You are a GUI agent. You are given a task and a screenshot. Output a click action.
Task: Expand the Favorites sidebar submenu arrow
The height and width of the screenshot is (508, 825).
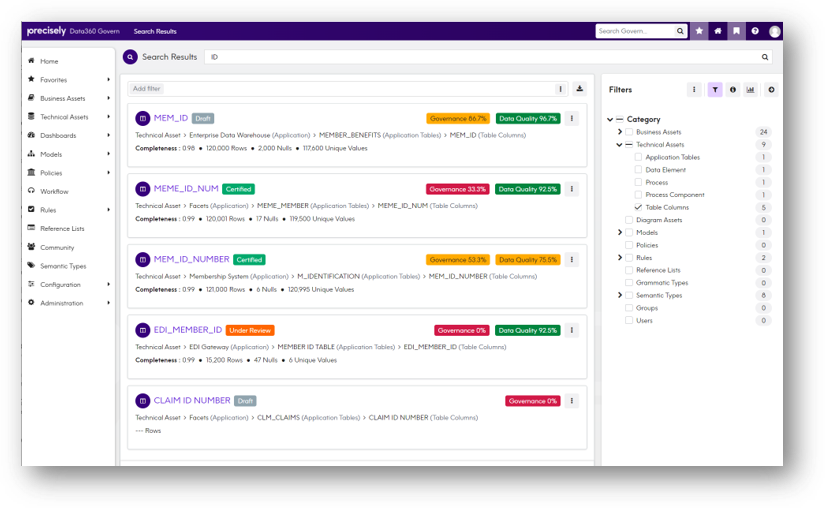coord(108,79)
